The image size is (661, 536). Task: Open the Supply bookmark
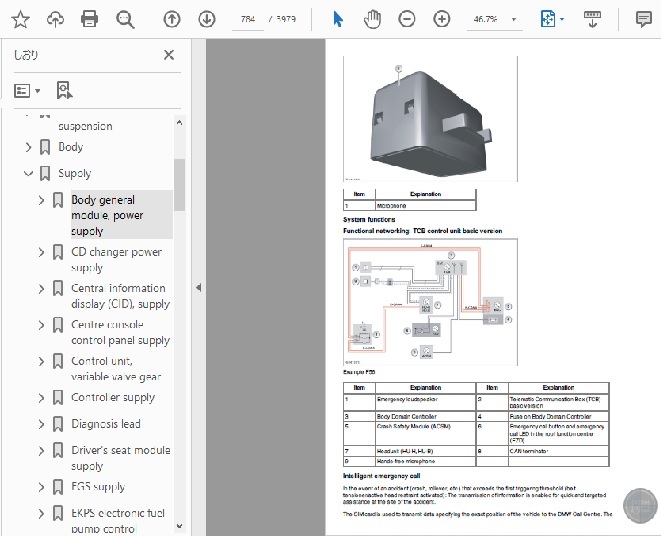pos(75,173)
